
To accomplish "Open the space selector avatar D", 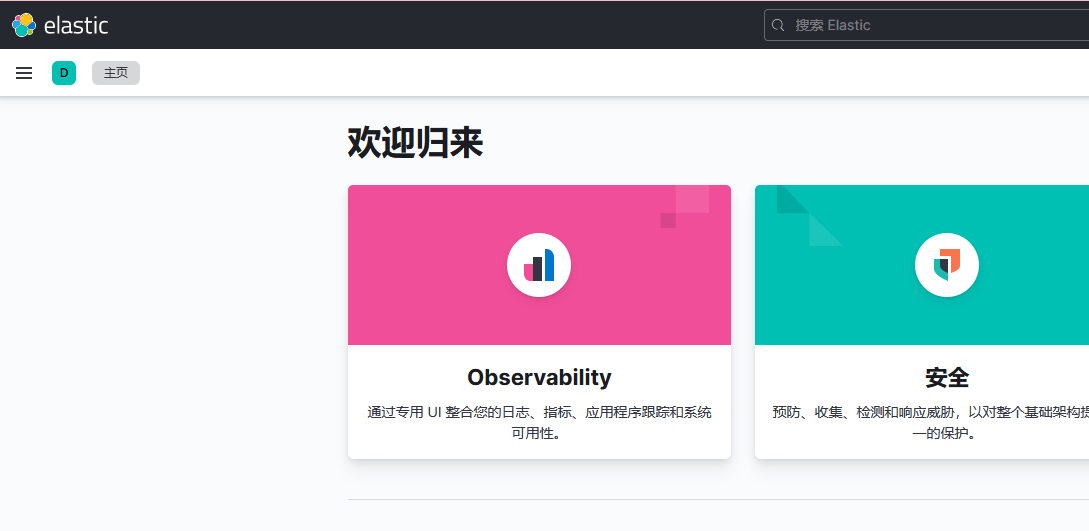I will 64,73.
